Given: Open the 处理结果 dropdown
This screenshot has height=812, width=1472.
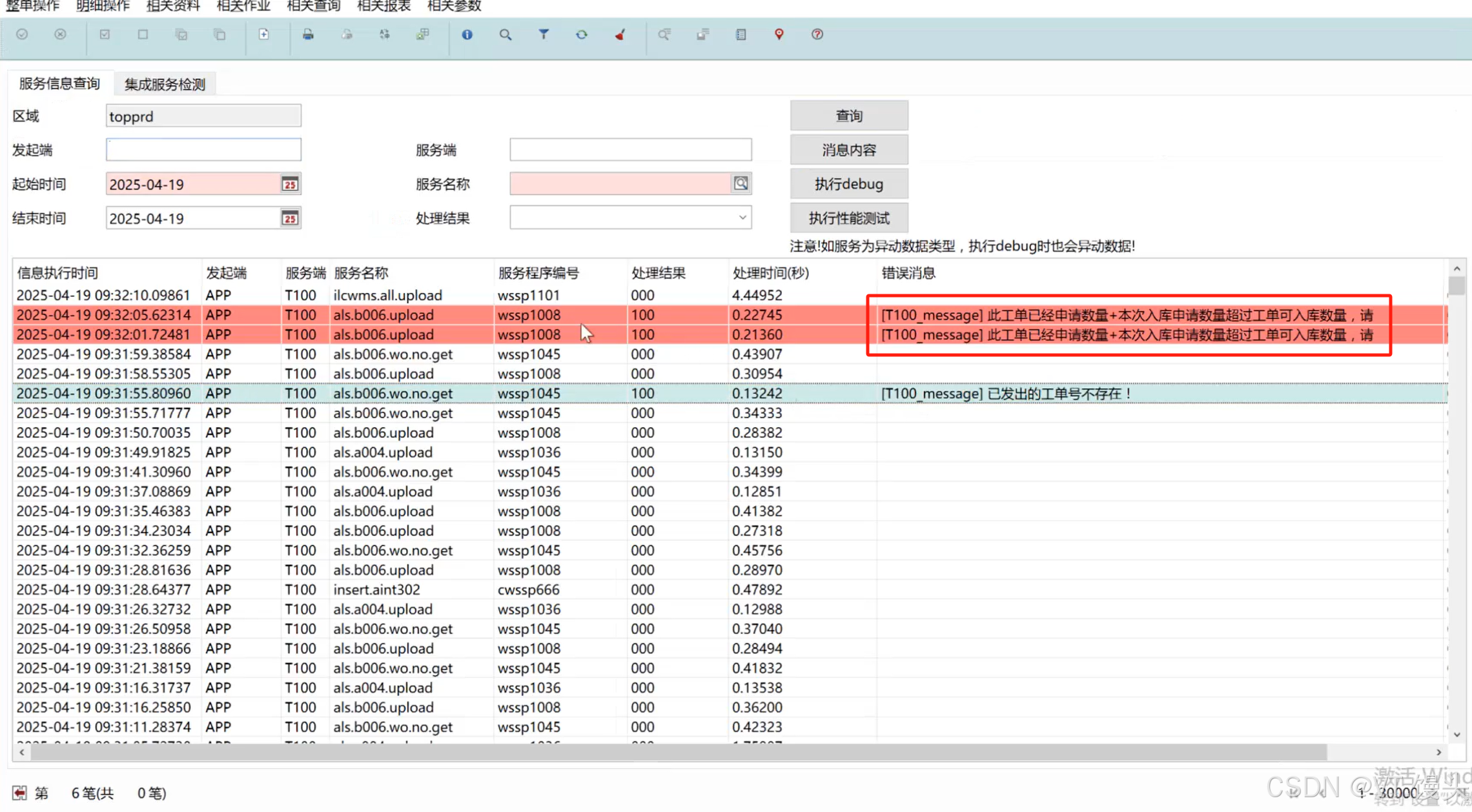Looking at the screenshot, I should tap(741, 218).
